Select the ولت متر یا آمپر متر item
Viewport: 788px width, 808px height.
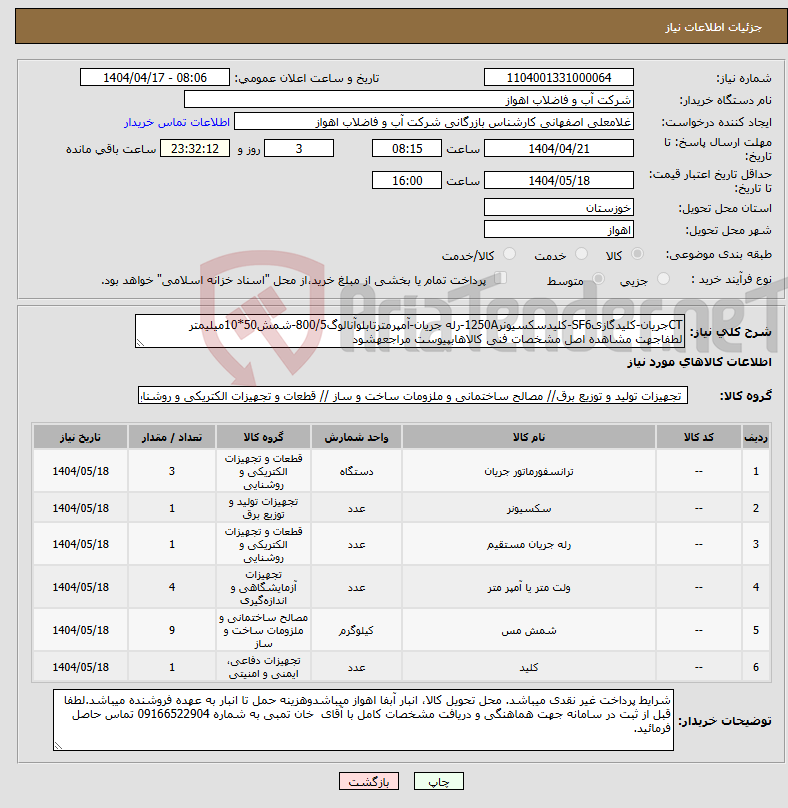tap(529, 587)
